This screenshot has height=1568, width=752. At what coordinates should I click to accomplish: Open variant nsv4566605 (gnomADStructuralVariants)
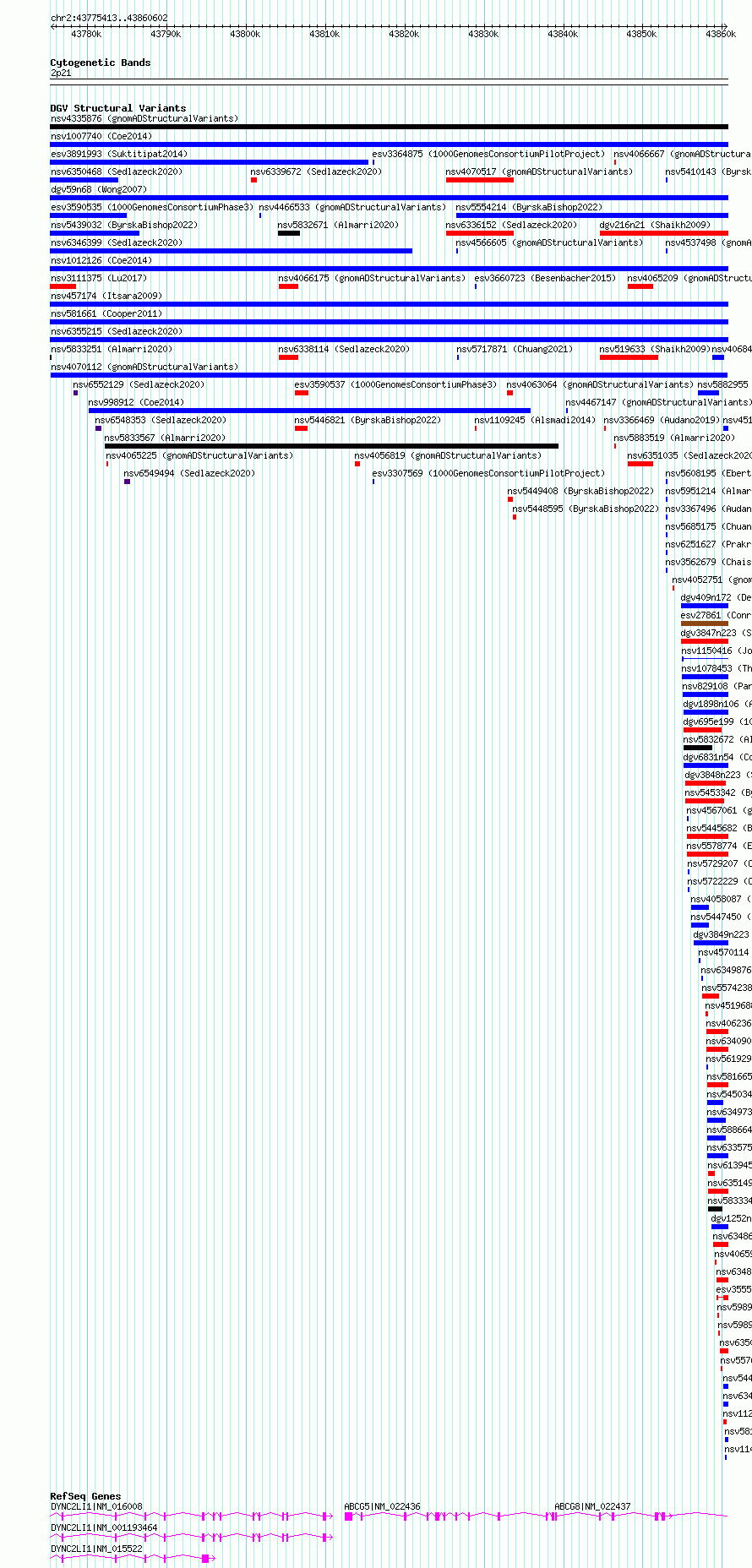click(x=549, y=242)
